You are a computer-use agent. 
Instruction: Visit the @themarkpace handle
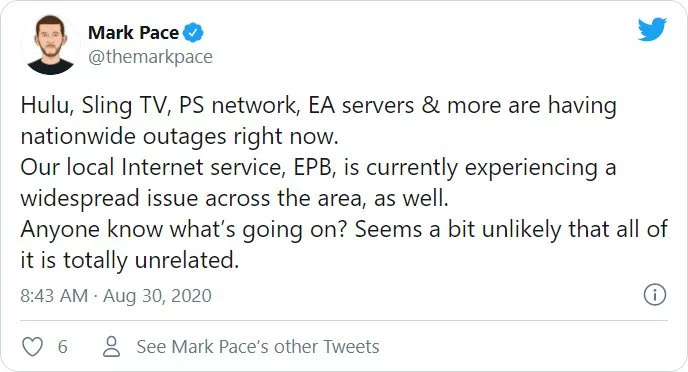point(150,57)
